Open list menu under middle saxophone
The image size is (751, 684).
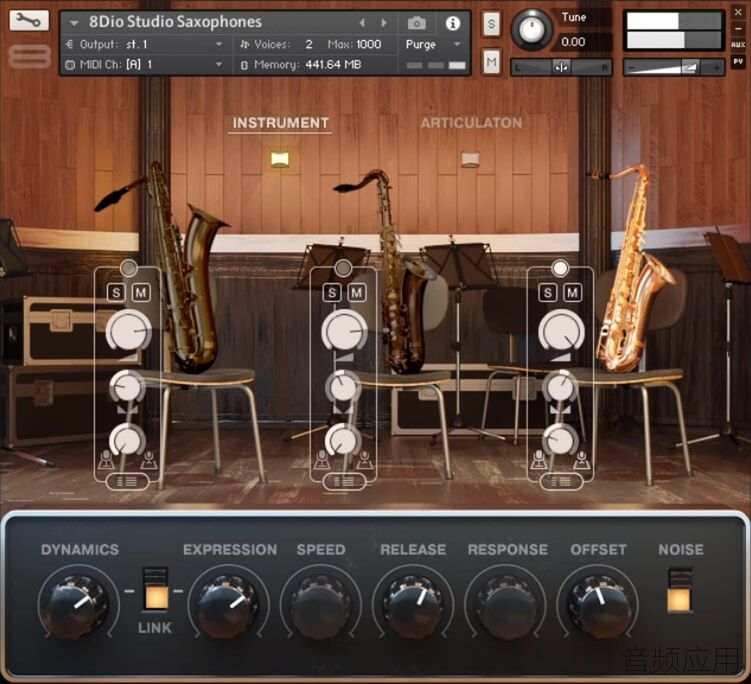tap(344, 481)
